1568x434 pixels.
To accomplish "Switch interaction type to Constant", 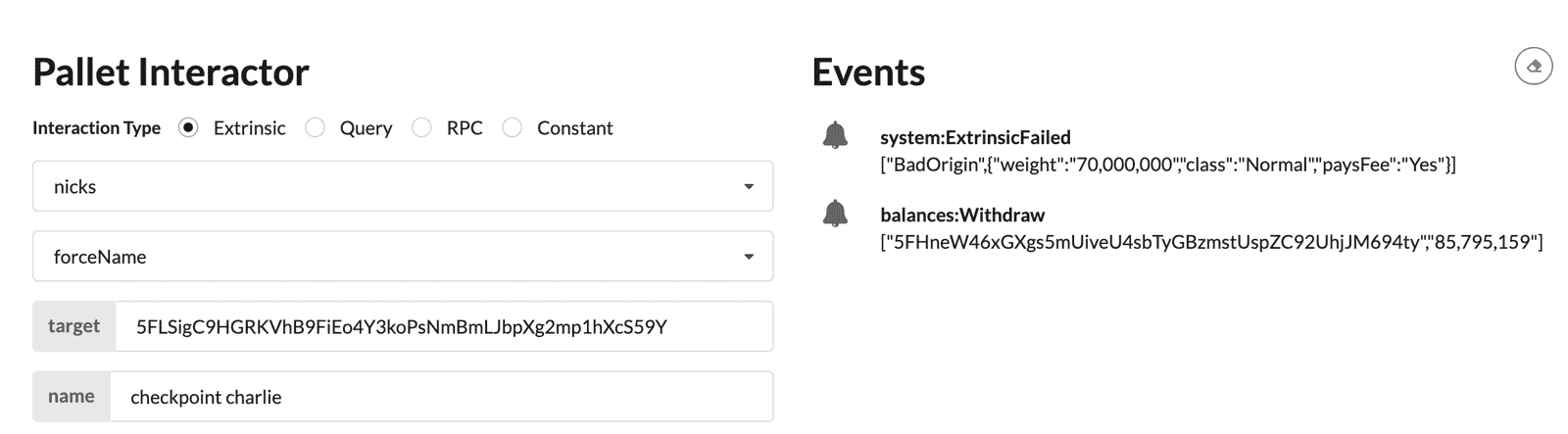I will (x=512, y=128).
